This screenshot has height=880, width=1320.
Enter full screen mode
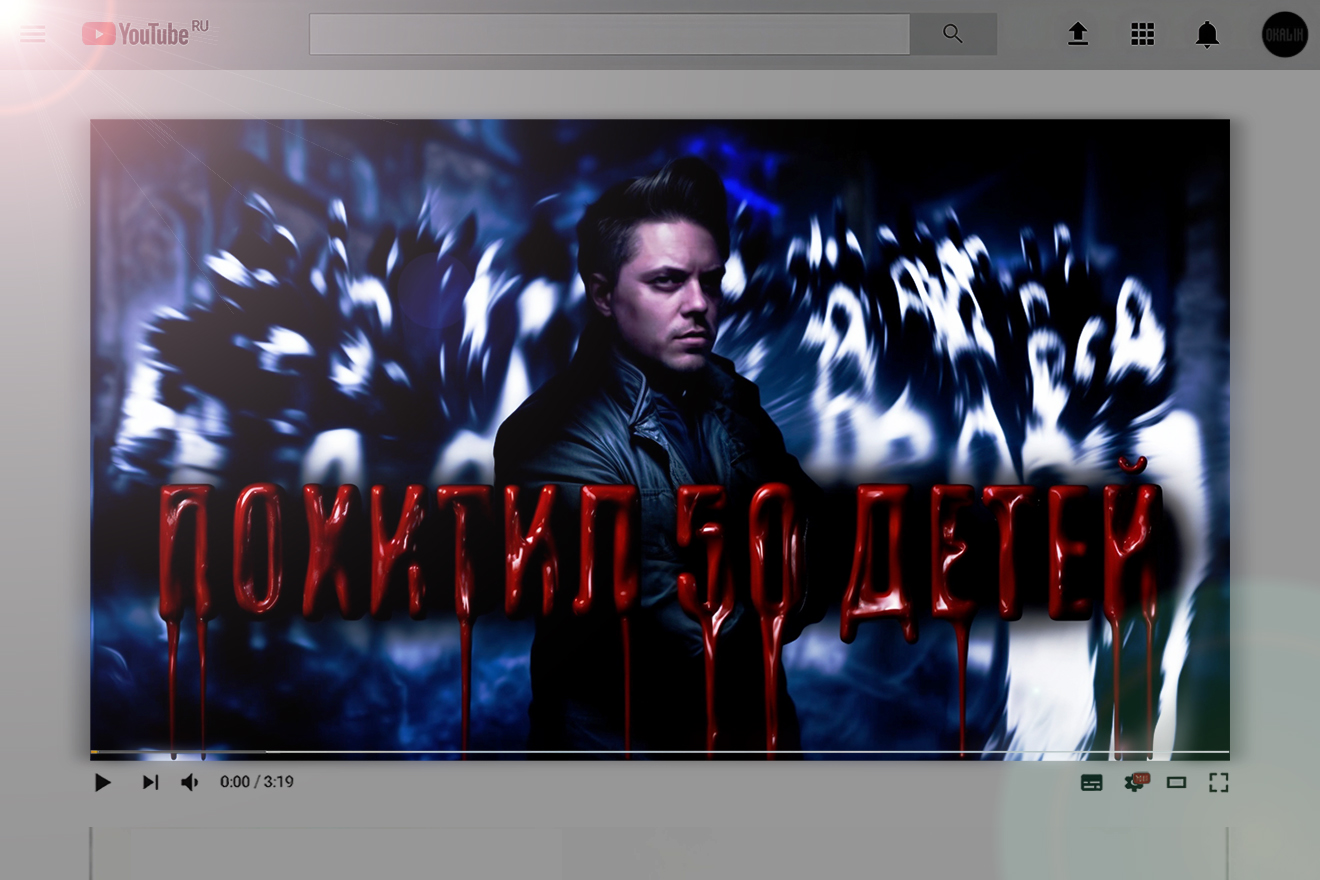(x=1218, y=783)
